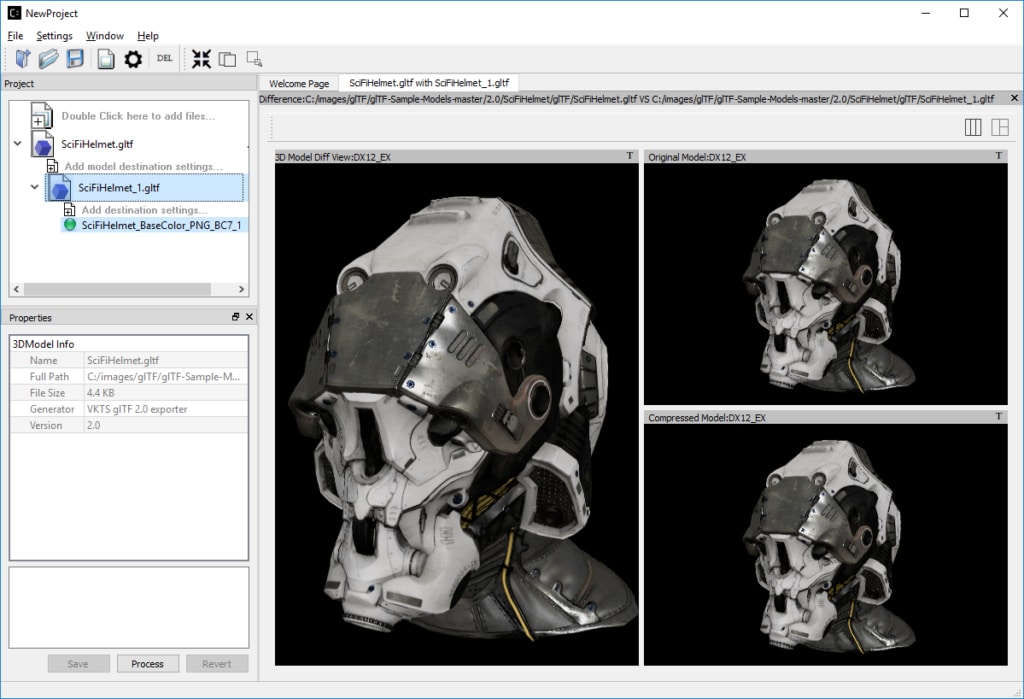Toggle the T button on Compressed Model view
1024x699 pixels.
tap(999, 416)
